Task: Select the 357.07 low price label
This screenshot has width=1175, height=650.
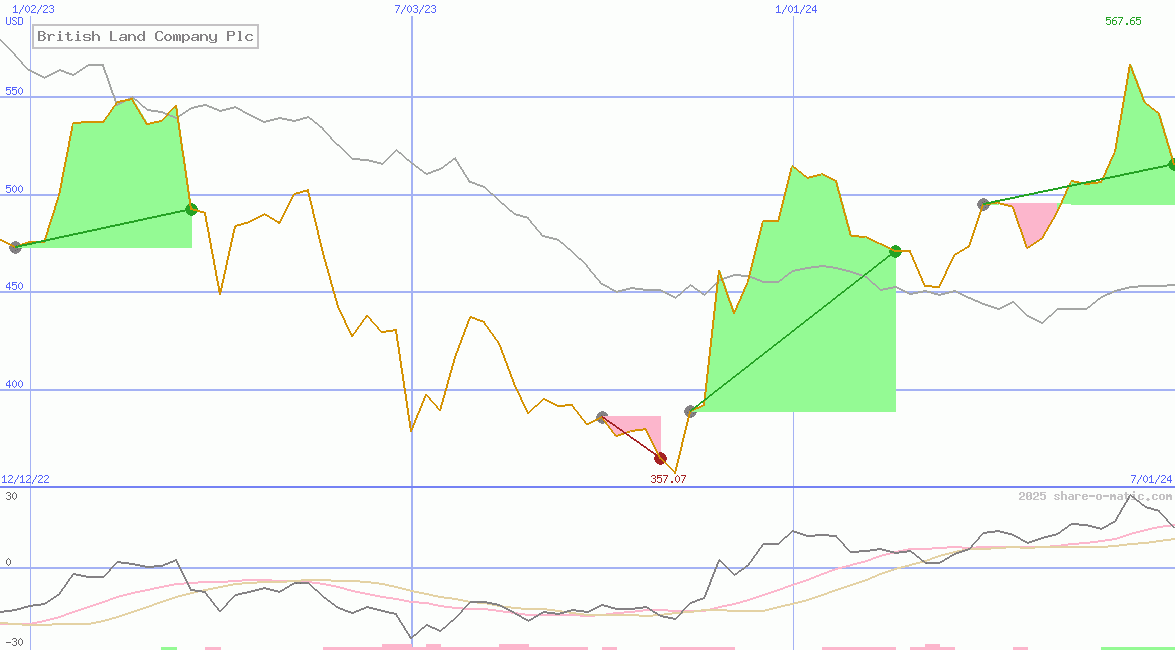Action: pyautogui.click(x=668, y=479)
